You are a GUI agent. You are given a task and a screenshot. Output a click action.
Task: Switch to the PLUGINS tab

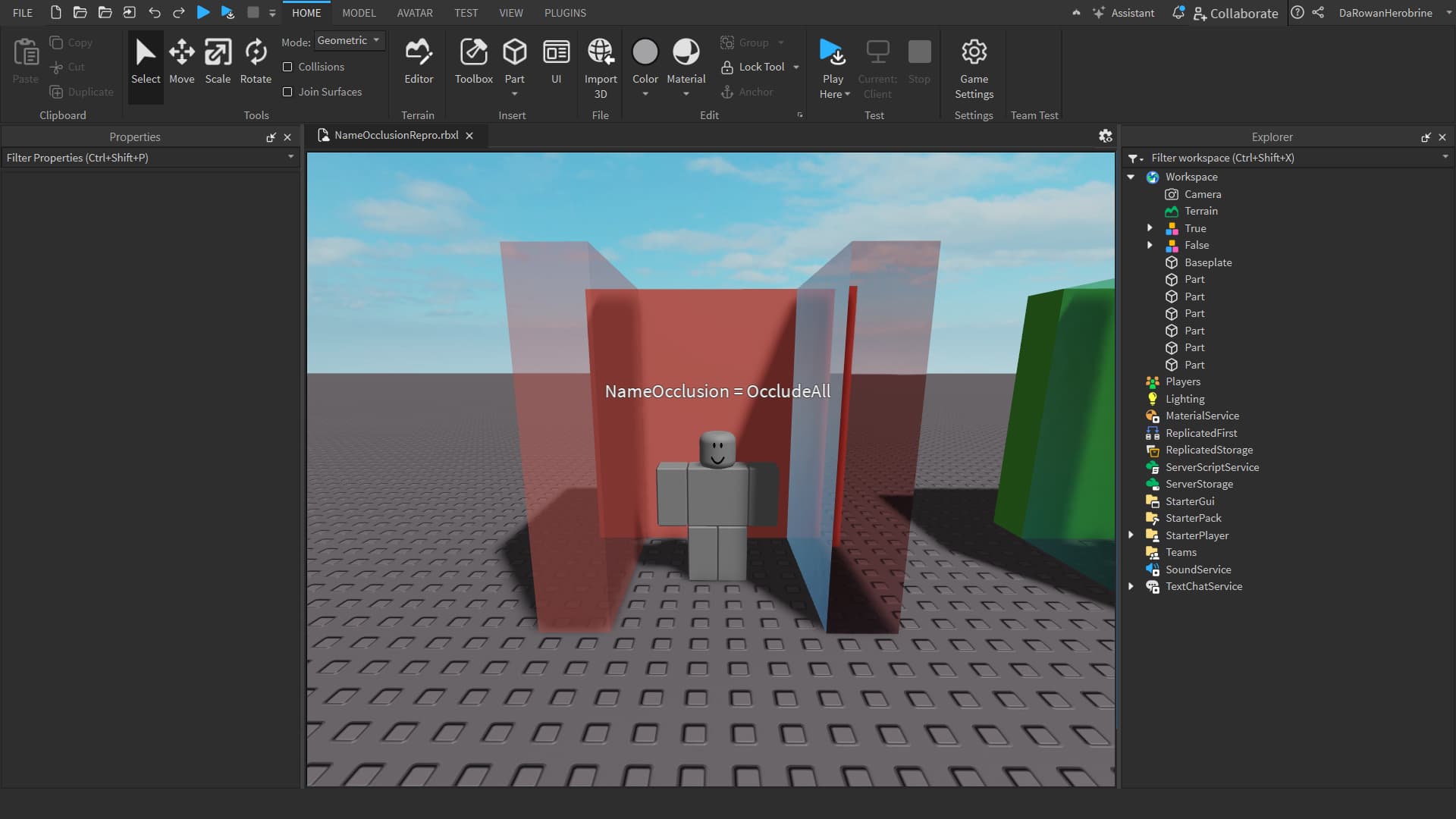point(565,13)
